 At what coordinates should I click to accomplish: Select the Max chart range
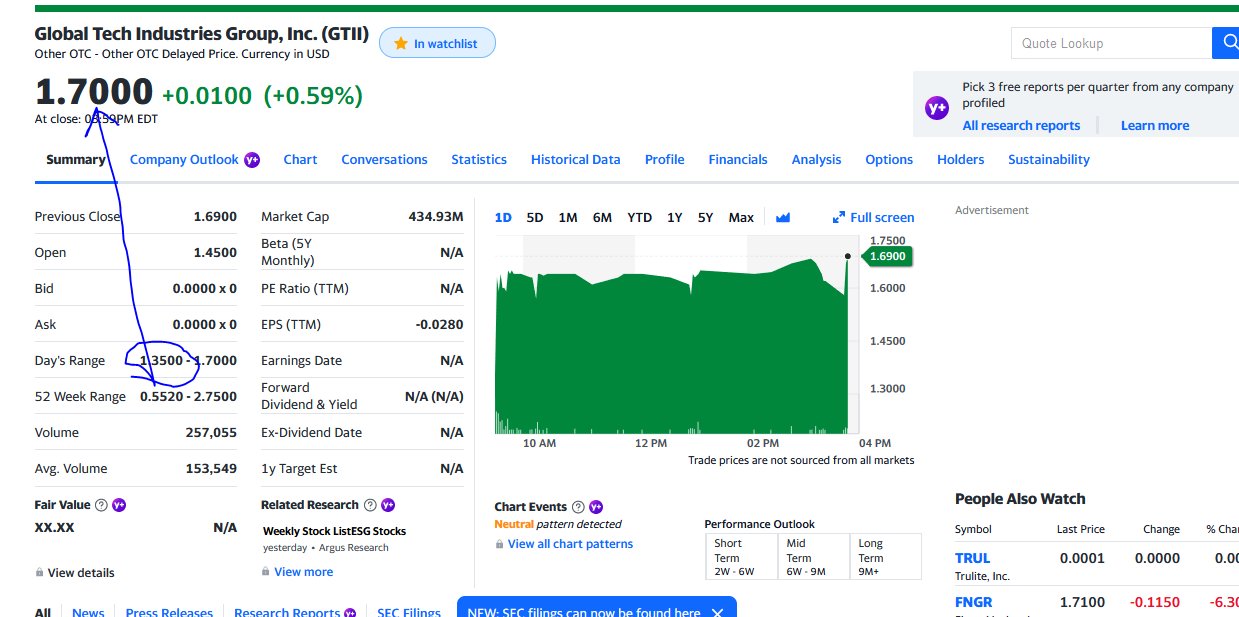tap(741, 217)
